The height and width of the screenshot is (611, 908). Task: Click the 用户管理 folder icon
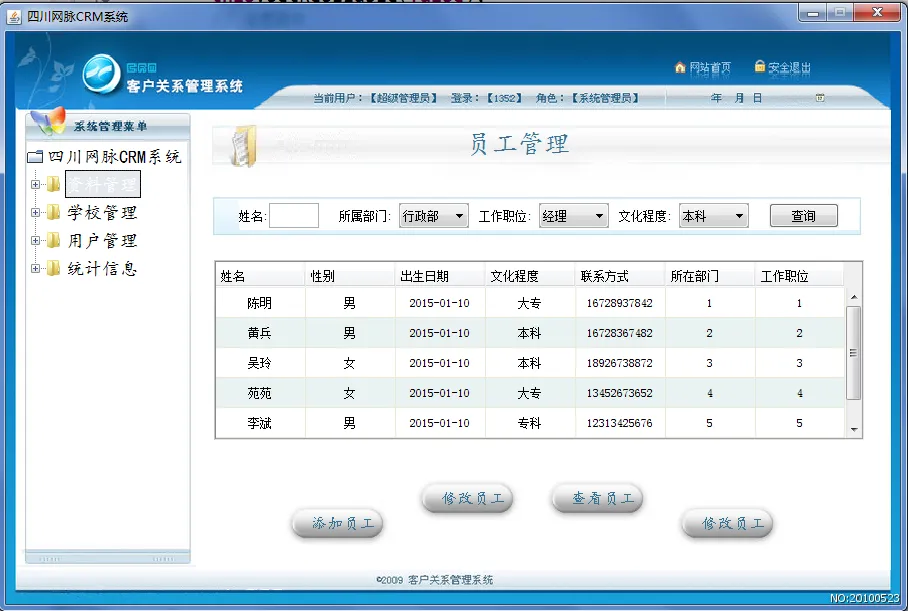click(54, 240)
